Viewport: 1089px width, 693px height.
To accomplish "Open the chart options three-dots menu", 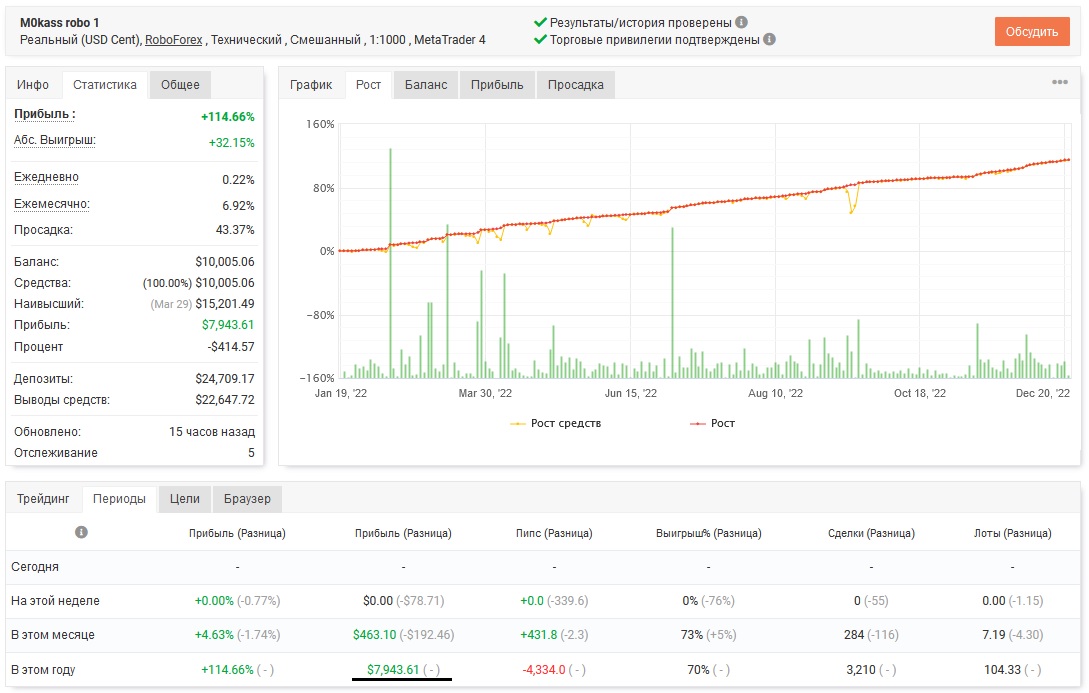I will click(x=1059, y=82).
